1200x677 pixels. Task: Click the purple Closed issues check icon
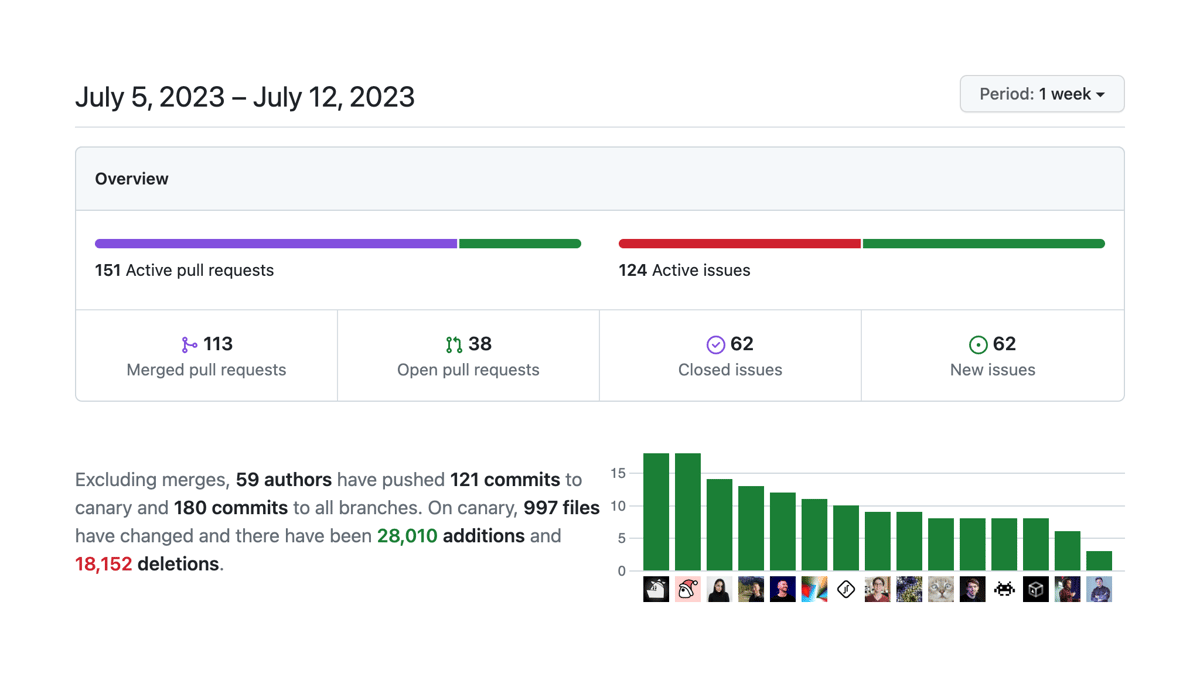click(716, 344)
